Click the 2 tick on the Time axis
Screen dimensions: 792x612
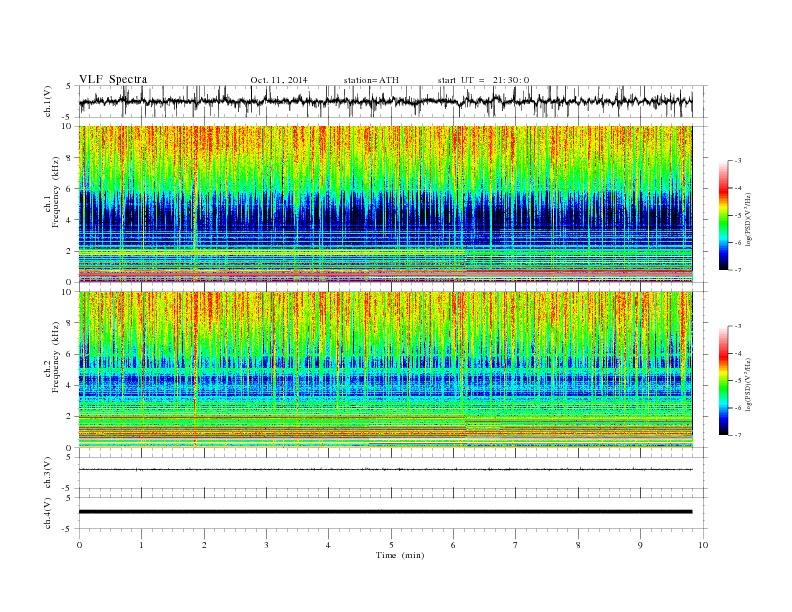click(204, 545)
